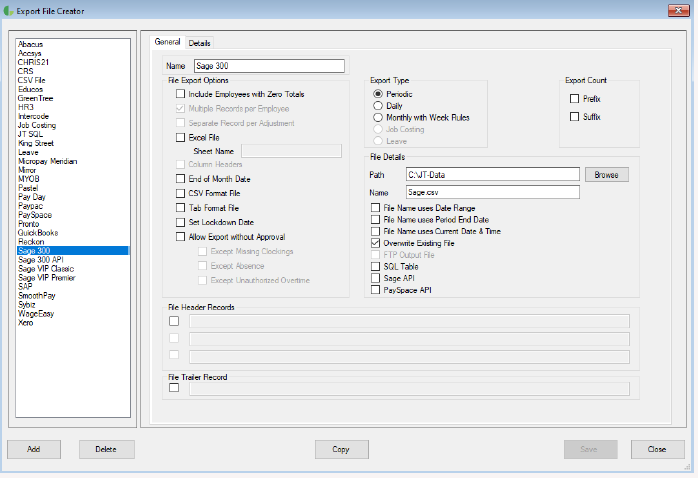The height and width of the screenshot is (478, 698).
Task: Click the Copy button
Action: (341, 450)
